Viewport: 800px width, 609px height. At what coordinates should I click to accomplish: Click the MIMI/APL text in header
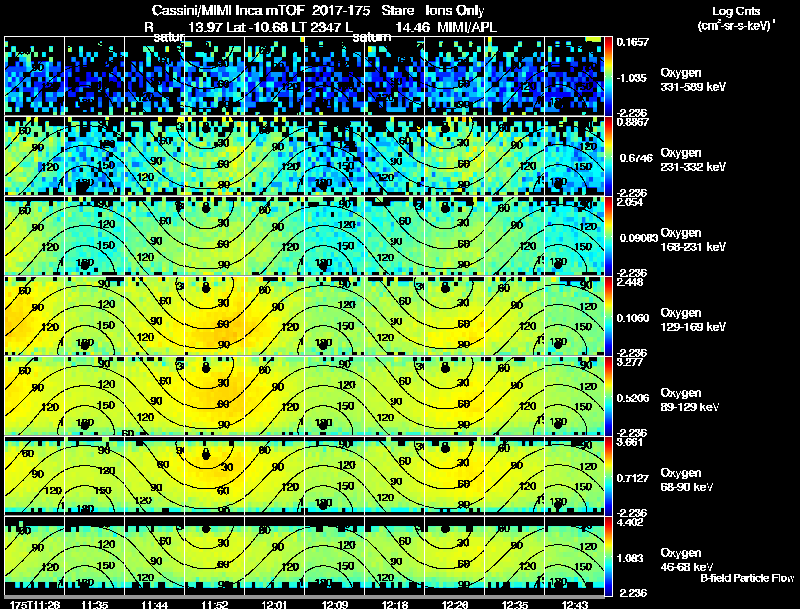point(467,28)
